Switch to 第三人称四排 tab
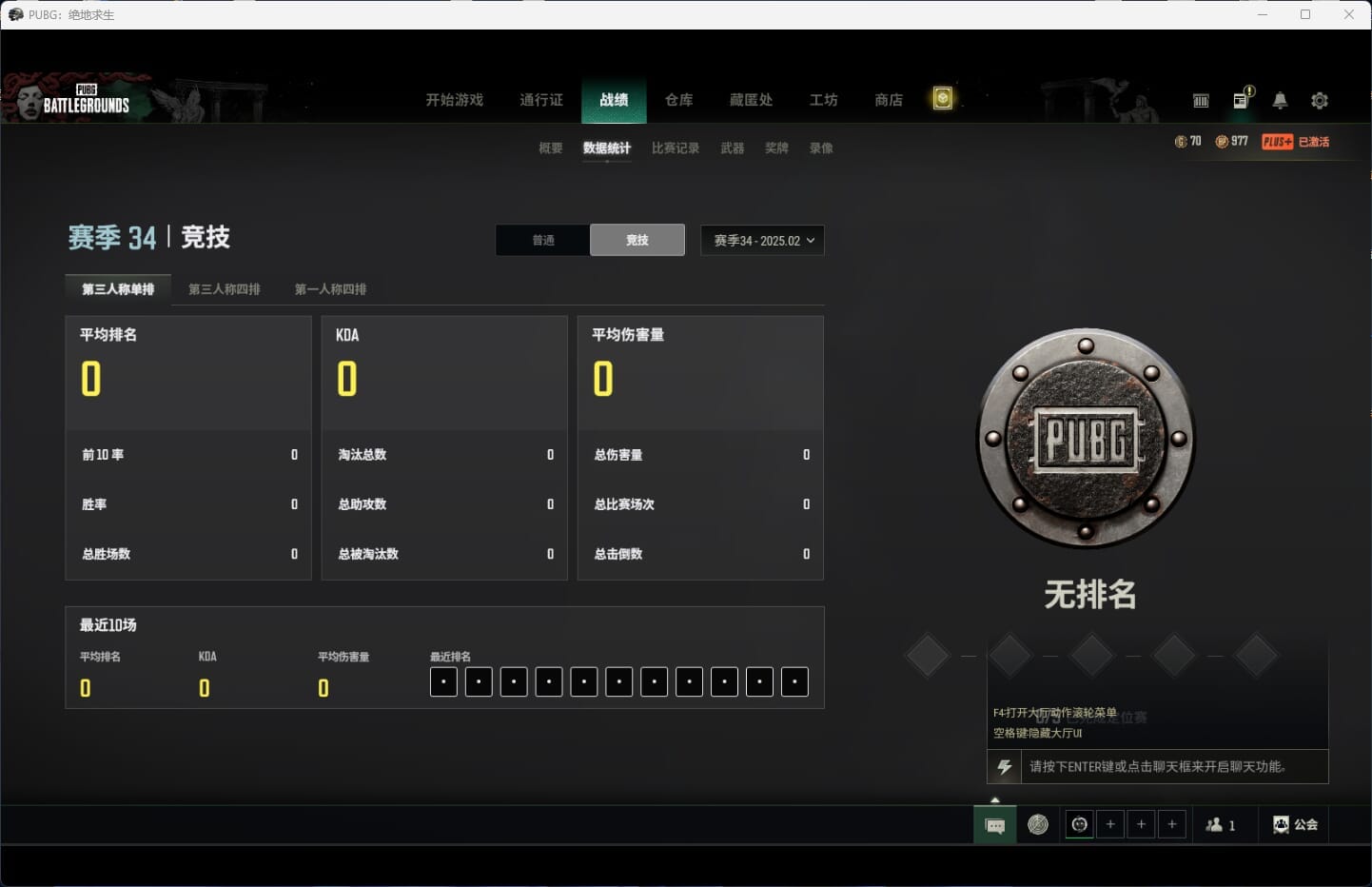The image size is (1372, 887). point(225,289)
